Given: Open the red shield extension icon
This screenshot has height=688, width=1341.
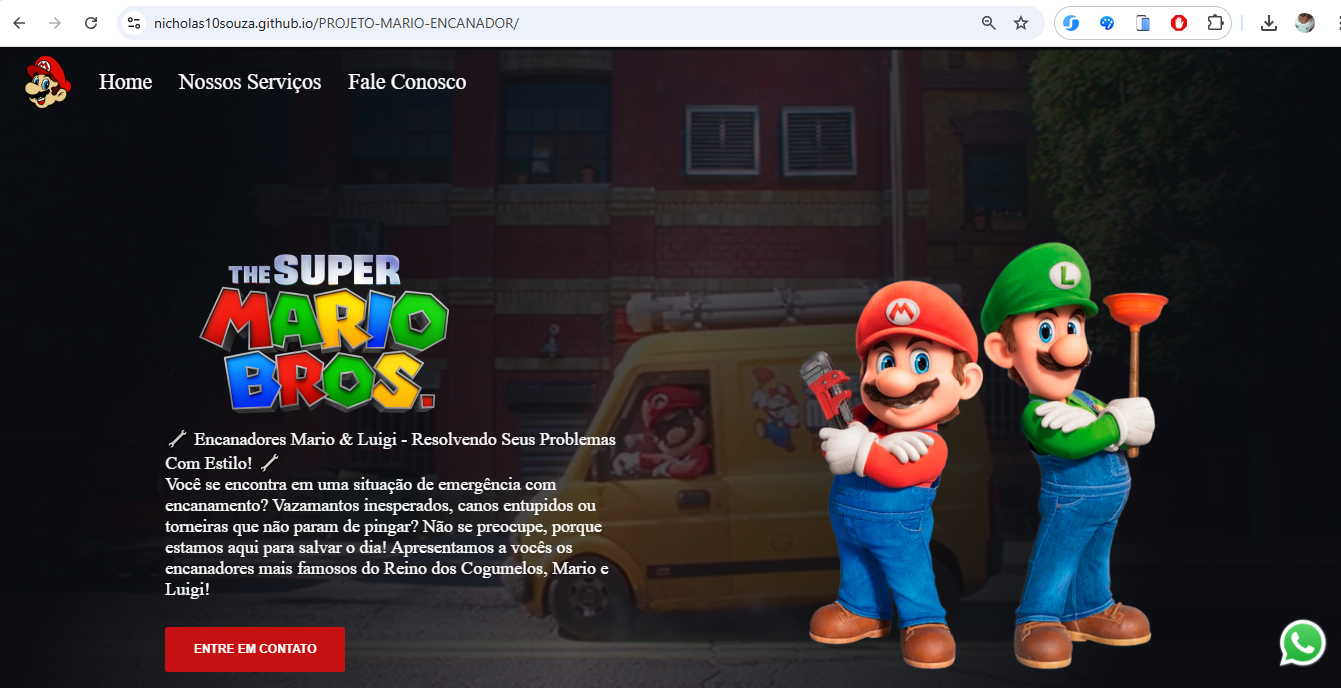Looking at the screenshot, I should click(1179, 23).
